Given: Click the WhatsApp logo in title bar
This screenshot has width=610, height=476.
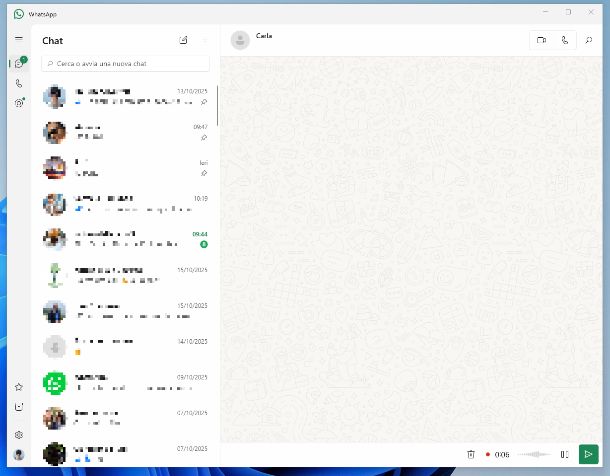Looking at the screenshot, I should 19,14.
